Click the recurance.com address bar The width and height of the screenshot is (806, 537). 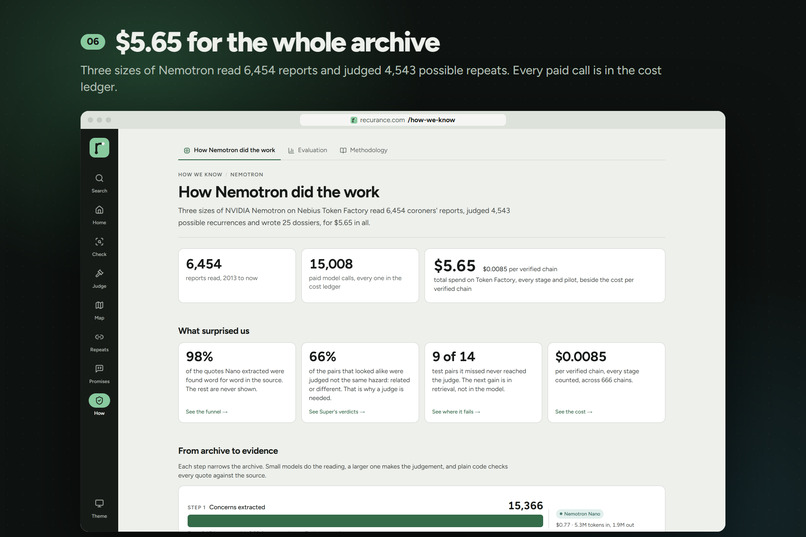click(403, 120)
